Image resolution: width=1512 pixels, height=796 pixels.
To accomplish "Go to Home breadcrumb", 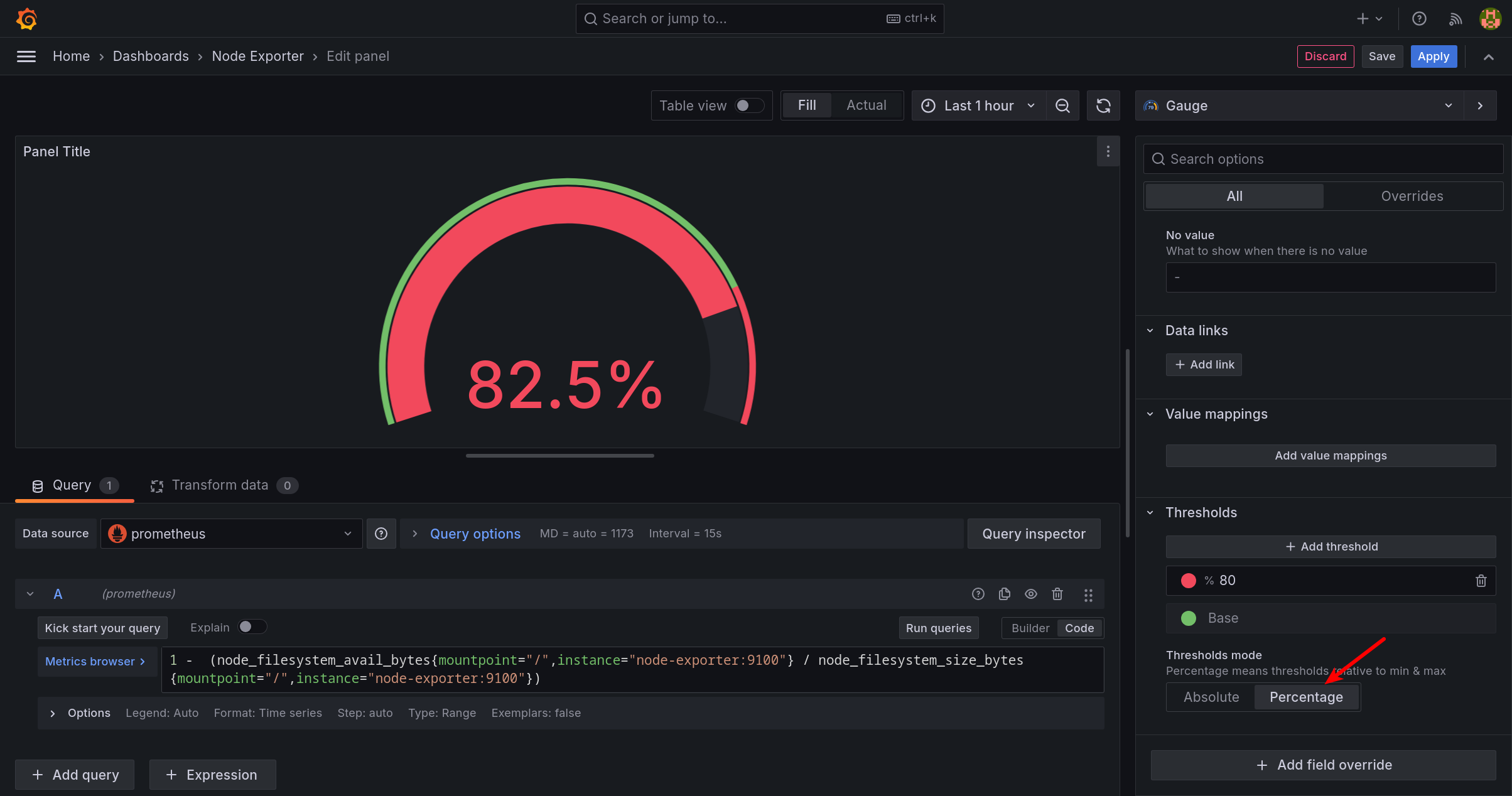I will pyautogui.click(x=71, y=56).
